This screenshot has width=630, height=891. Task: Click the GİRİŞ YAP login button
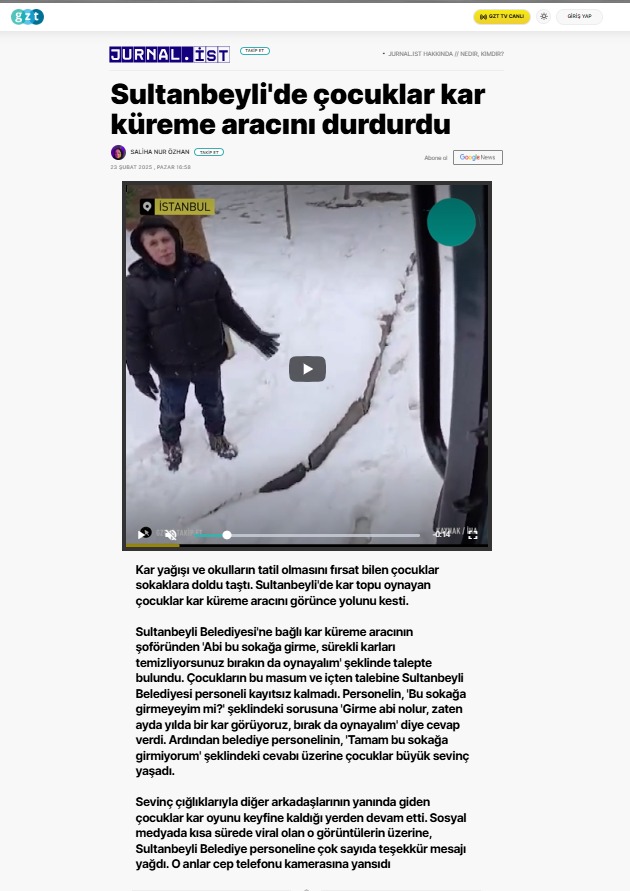(579, 16)
